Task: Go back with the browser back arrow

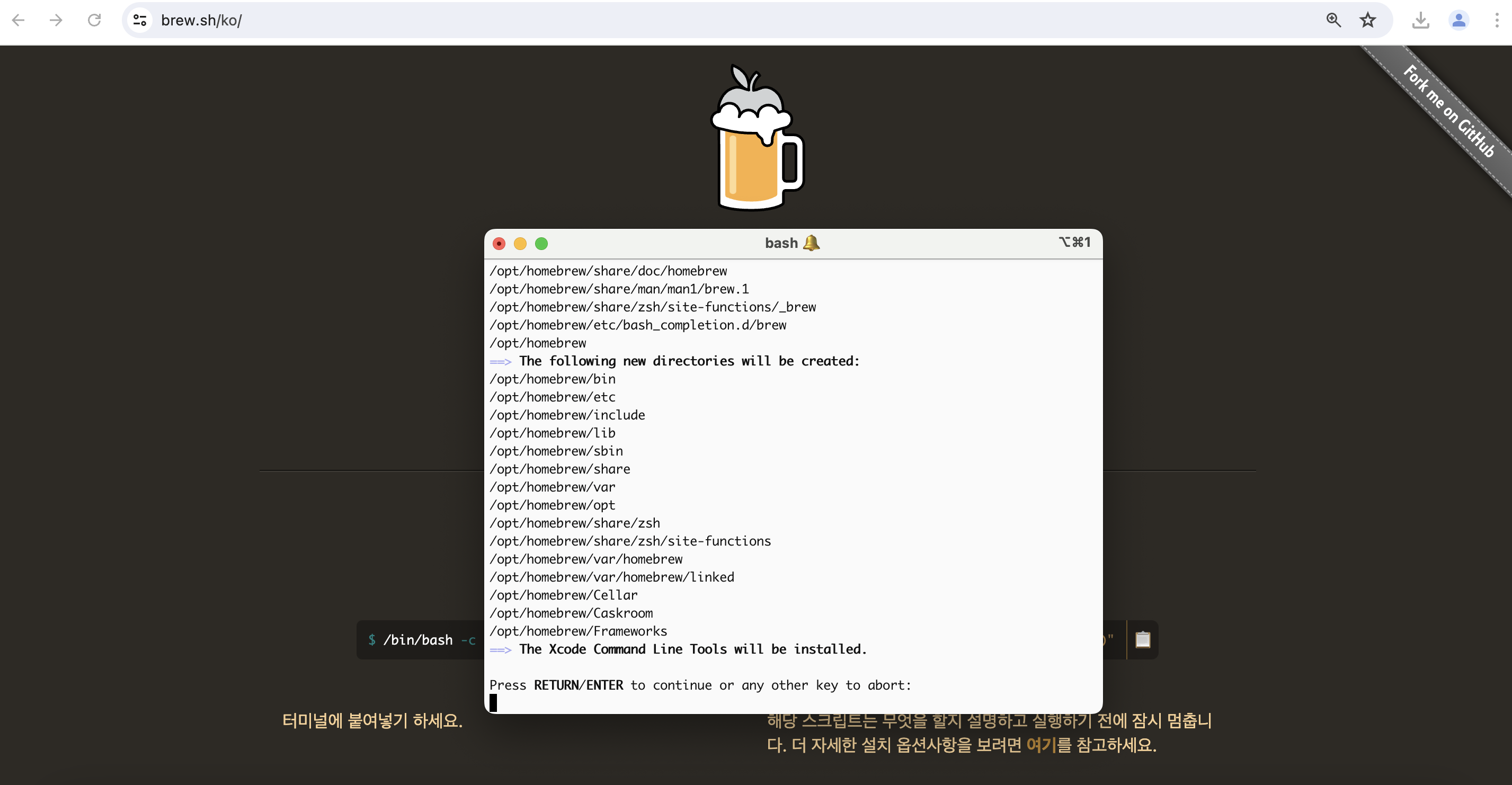Action: tap(19, 21)
